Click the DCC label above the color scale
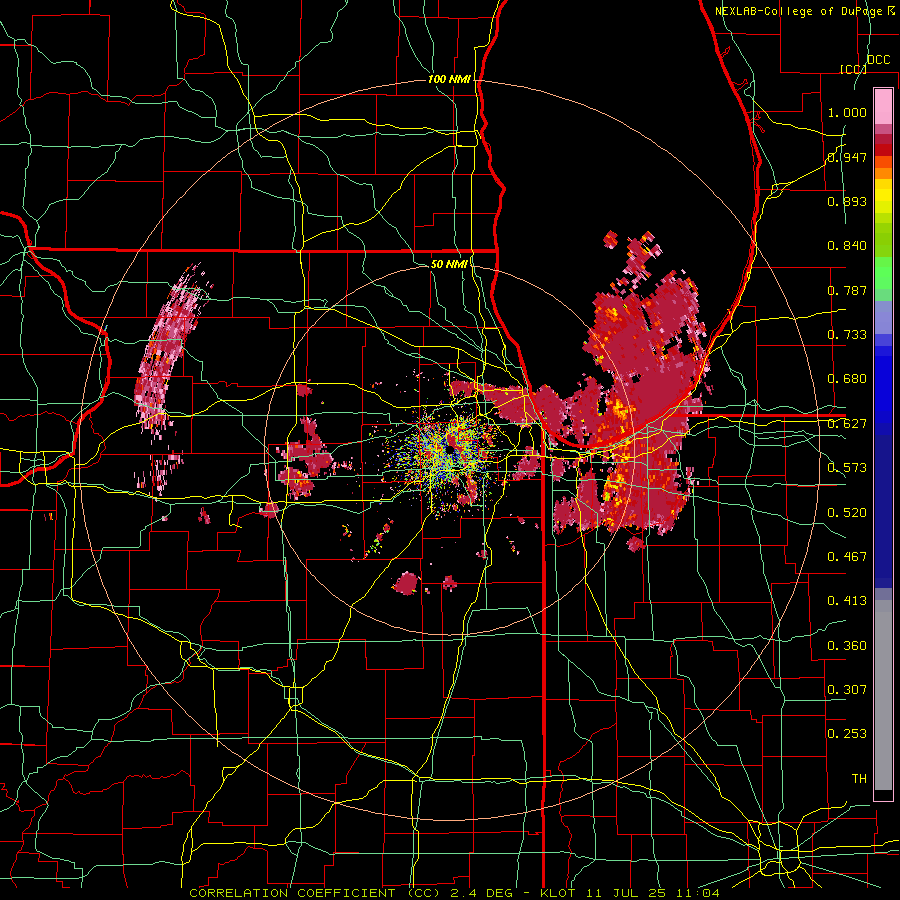Viewport: 900px width, 900px height. [x=878, y=60]
